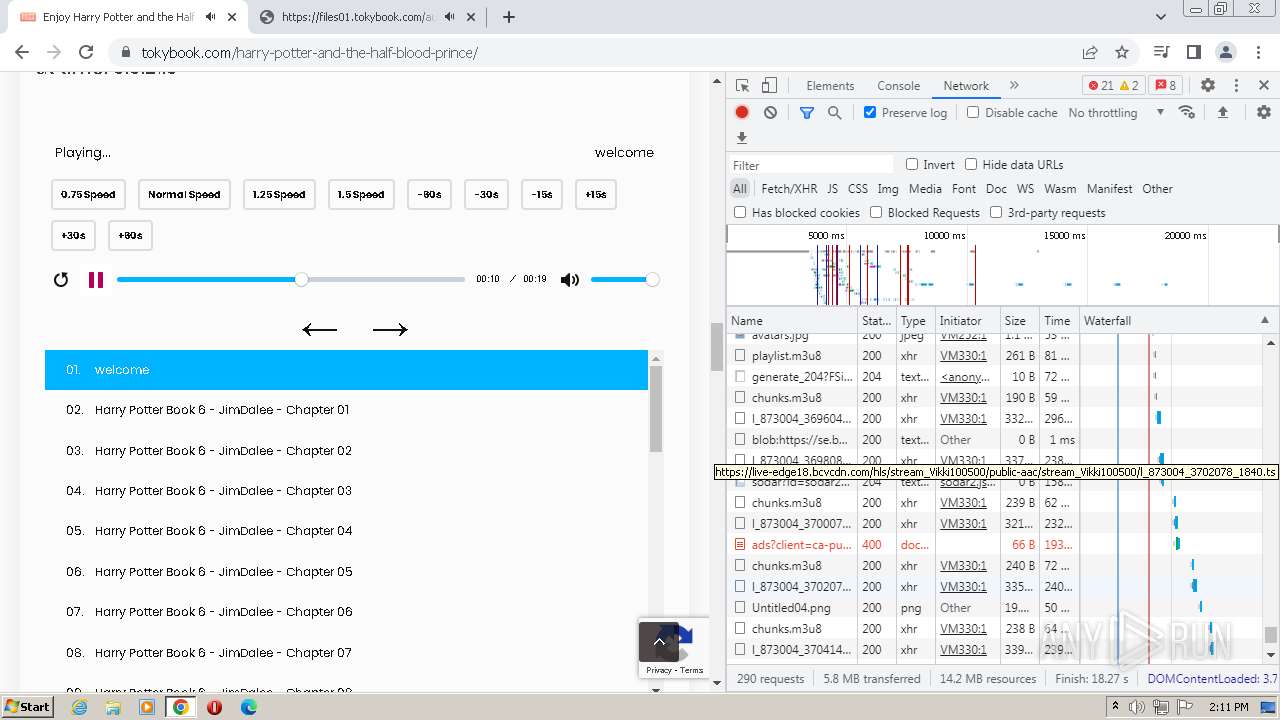
Task: Export HAR with download arrow icon
Action: 742,138
